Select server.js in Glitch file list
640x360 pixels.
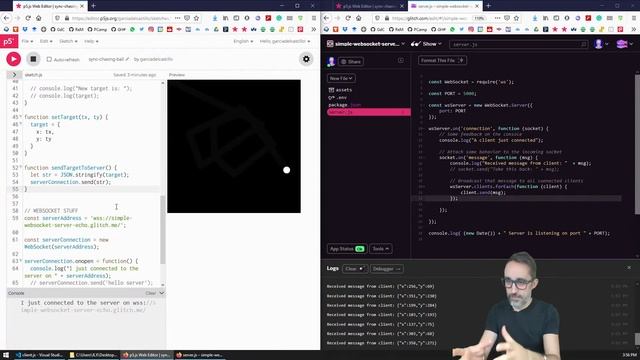(x=369, y=112)
